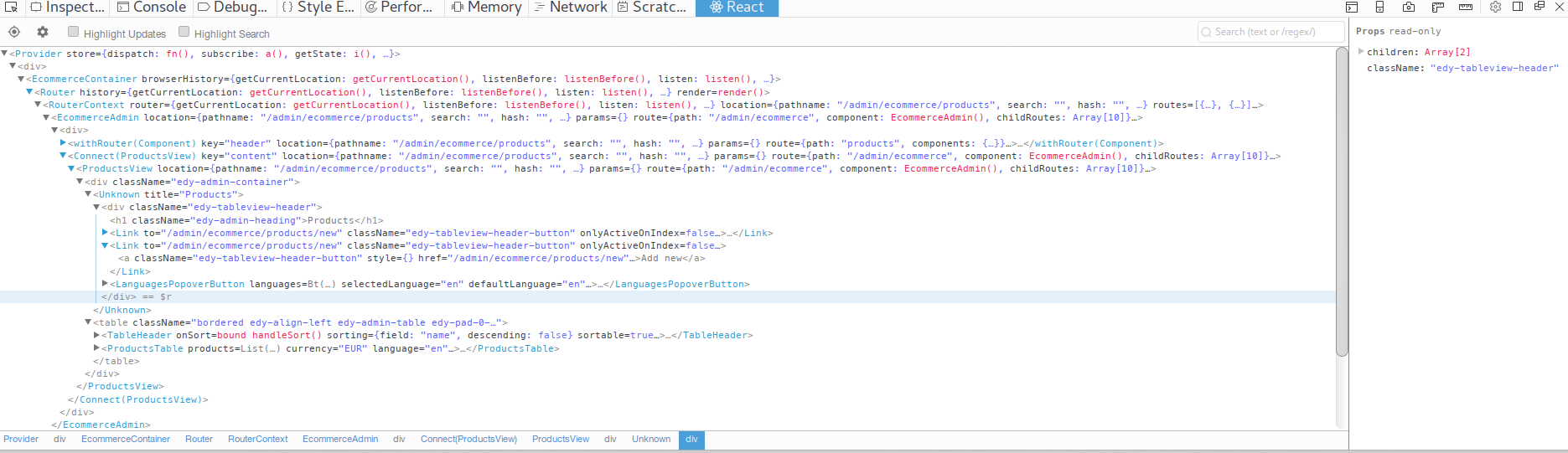This screenshot has width=1568, height=453.
Task: Enable Highlight Updates checkbox
Action: (x=74, y=32)
